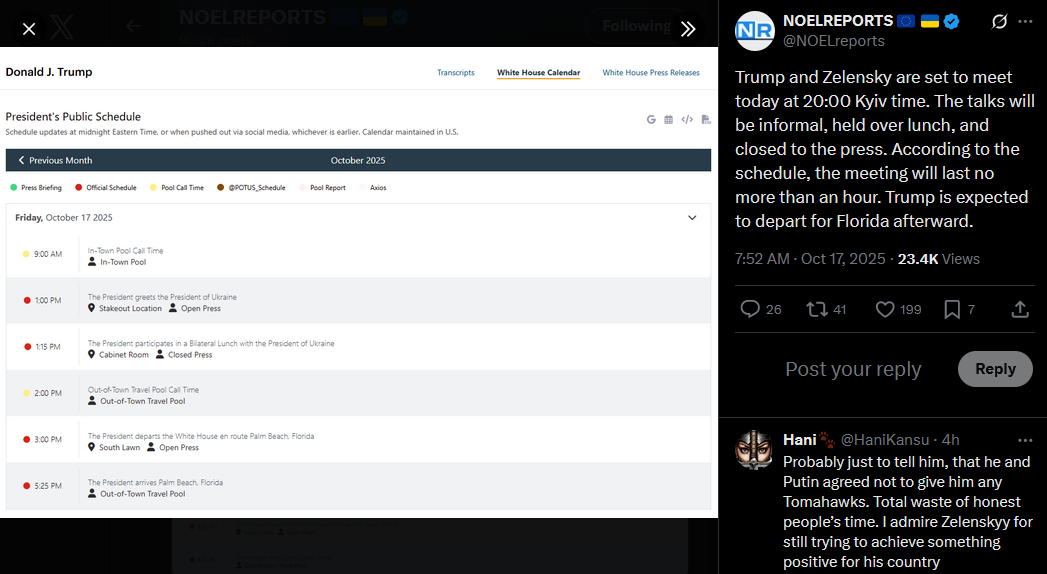Click the verified badge beside NOELREPORTS

click(952, 21)
